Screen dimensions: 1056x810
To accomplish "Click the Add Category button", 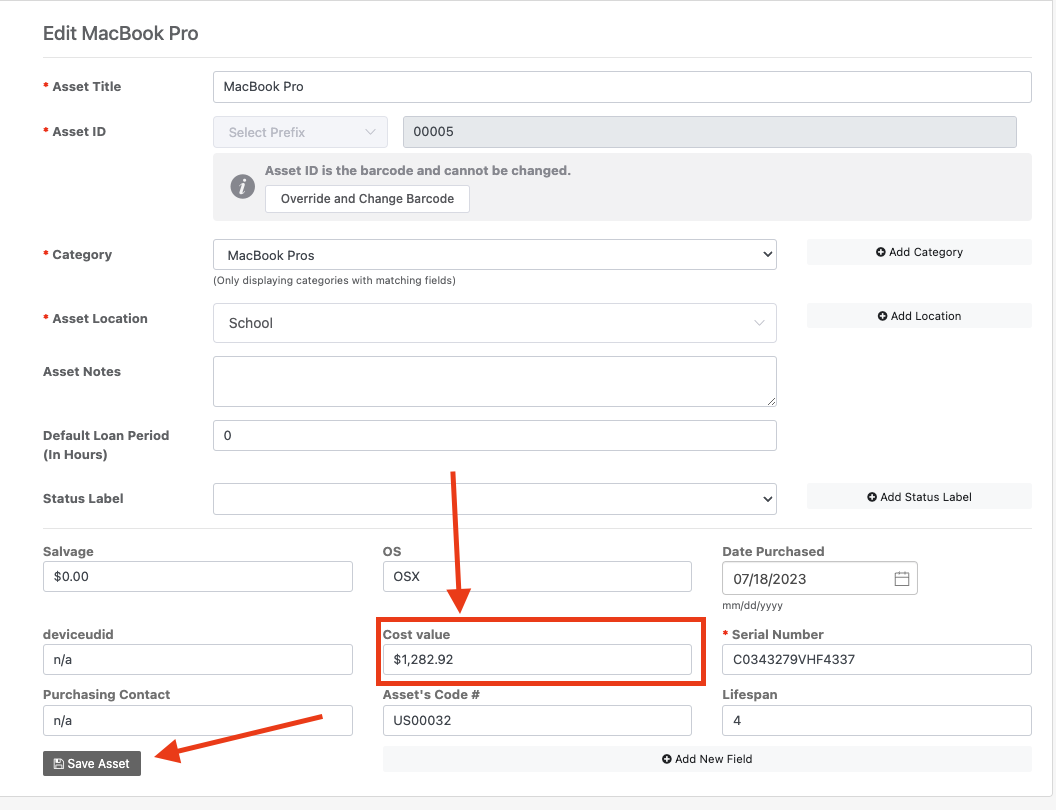I will (919, 252).
